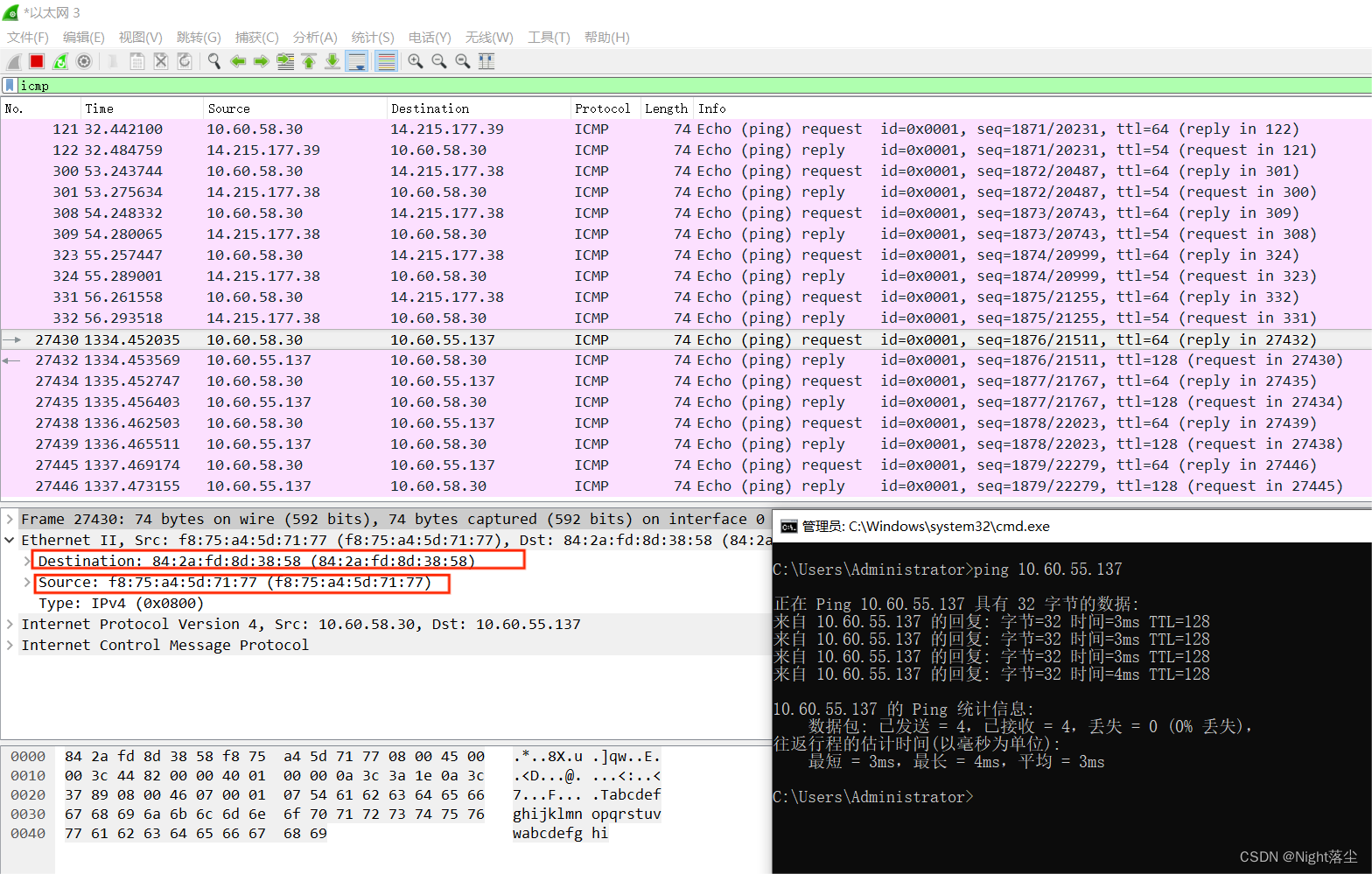This screenshot has width=1372, height=874.
Task: Jump to the first packet icon
Action: [309, 61]
